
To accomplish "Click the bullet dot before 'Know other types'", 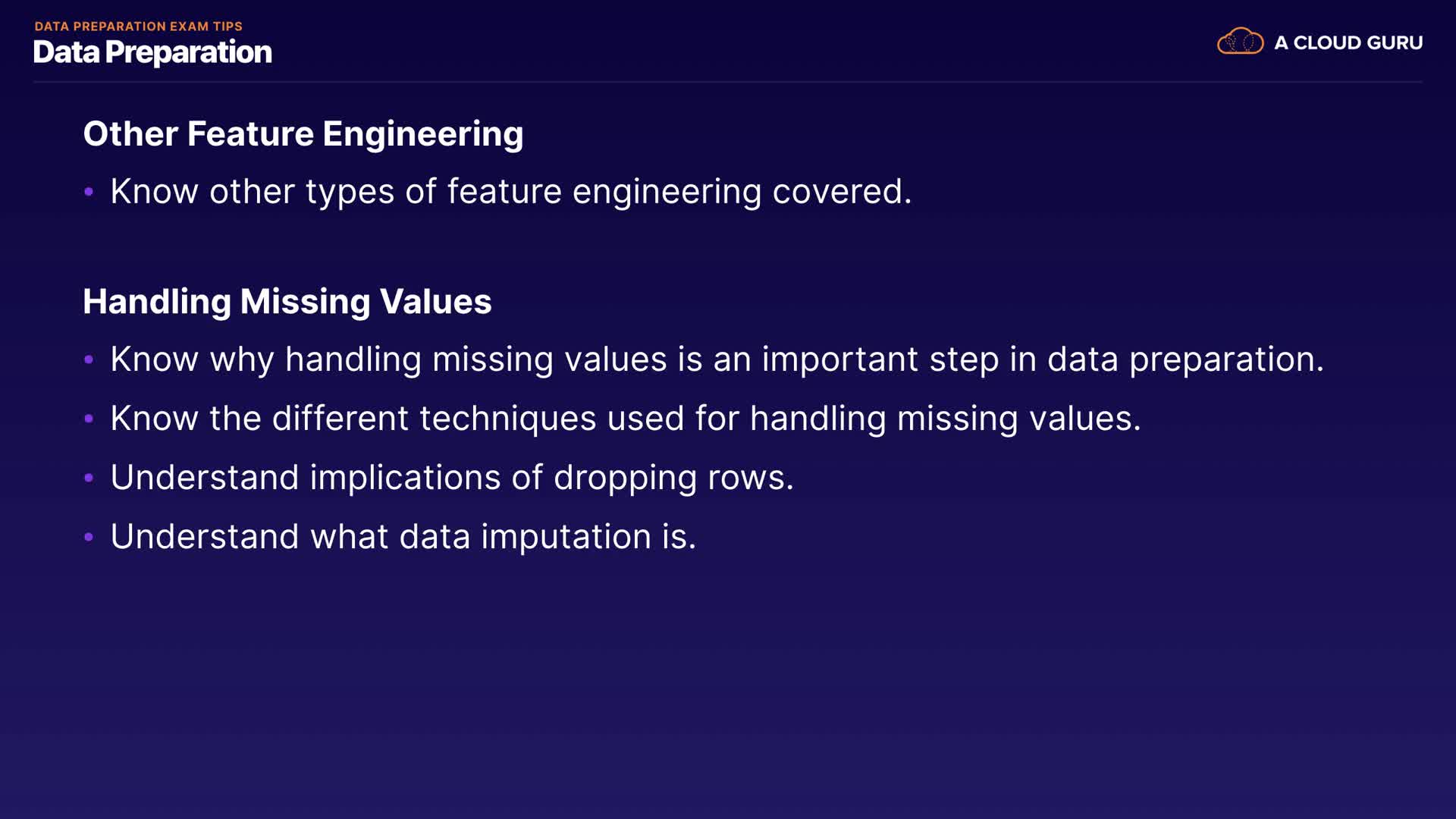I will (x=89, y=192).
